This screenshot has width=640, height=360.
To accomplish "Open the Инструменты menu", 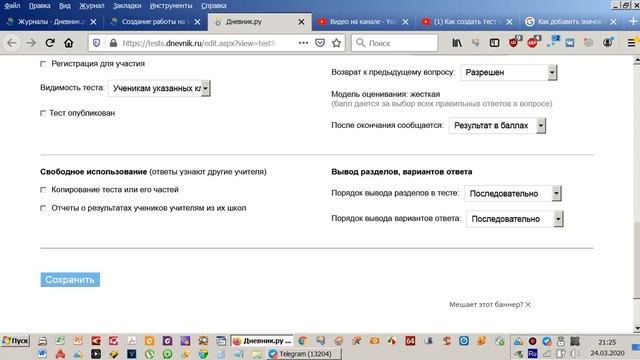I will (171, 6).
